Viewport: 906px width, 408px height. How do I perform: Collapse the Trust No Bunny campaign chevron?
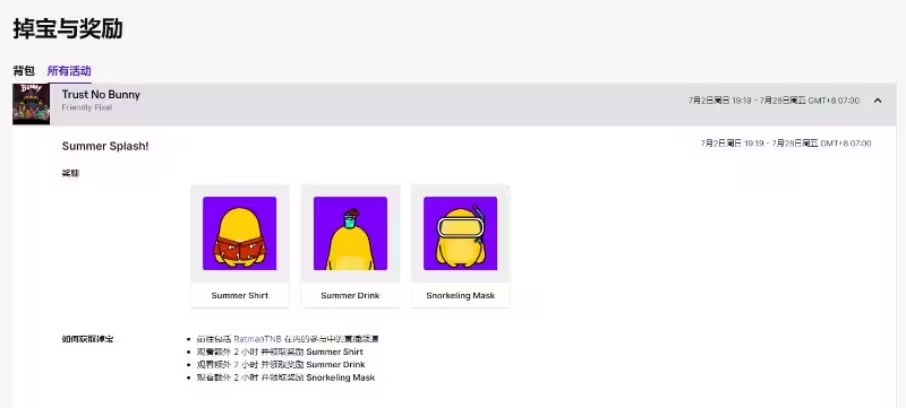878,100
